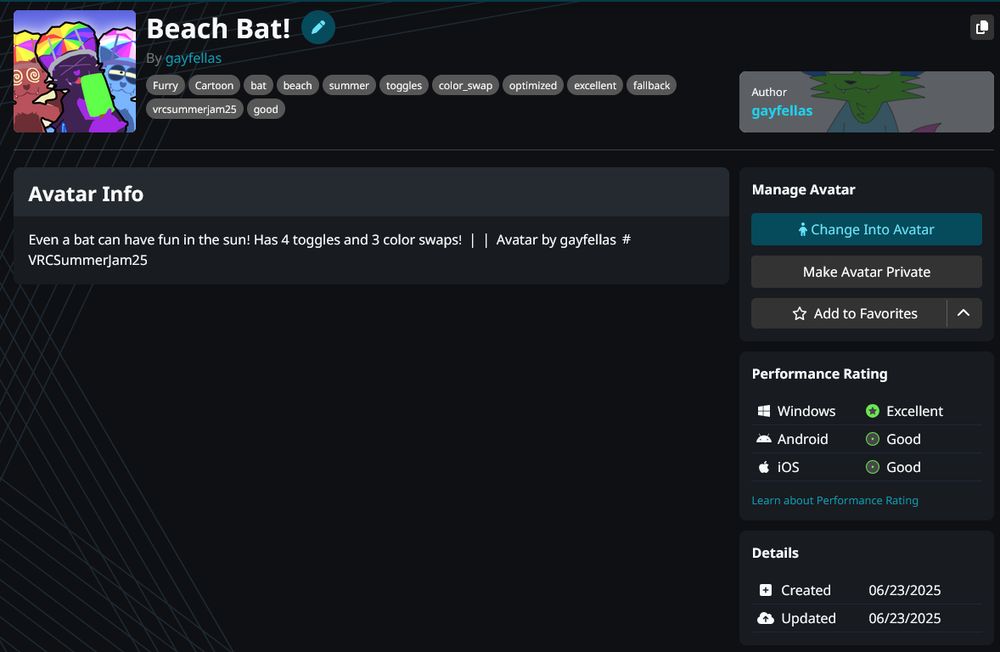Open the Beach Bat avatar thumbnail image

[x=75, y=71]
